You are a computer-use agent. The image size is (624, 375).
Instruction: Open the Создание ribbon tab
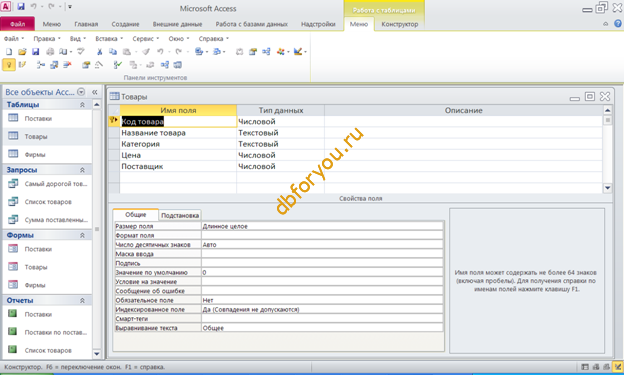125,24
